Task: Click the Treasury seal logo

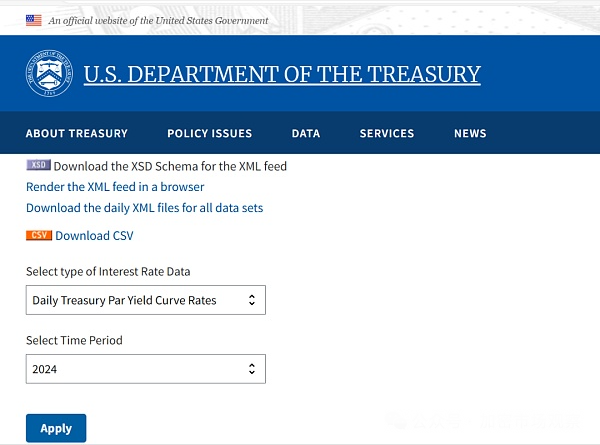Action: 48,74
